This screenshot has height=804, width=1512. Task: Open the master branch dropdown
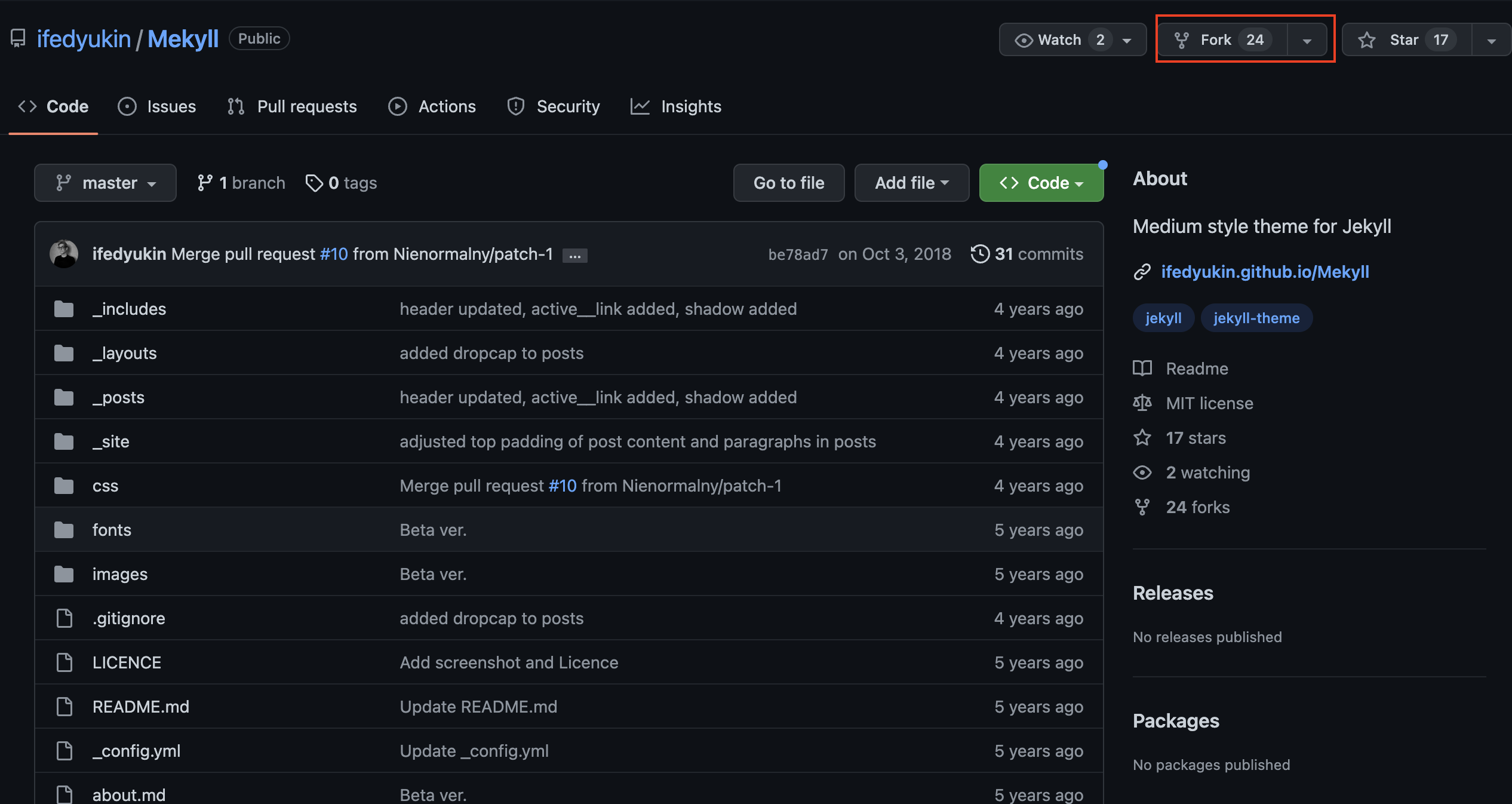tap(105, 183)
